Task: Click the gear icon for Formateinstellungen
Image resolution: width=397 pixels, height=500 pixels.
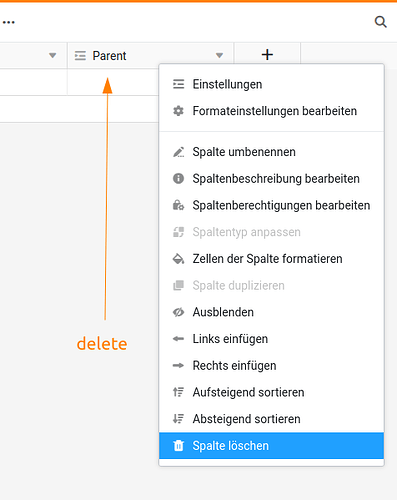Action: point(178,111)
